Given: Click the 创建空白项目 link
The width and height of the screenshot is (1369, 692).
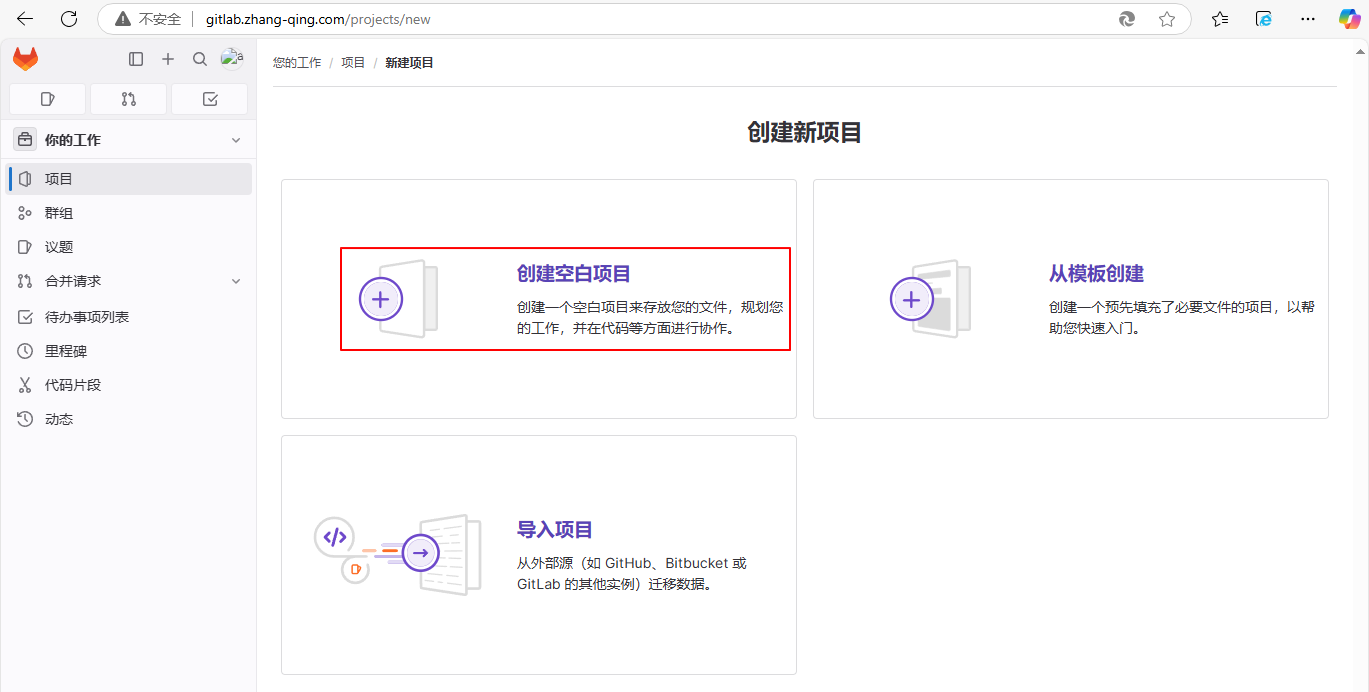Looking at the screenshot, I should coord(573,274).
